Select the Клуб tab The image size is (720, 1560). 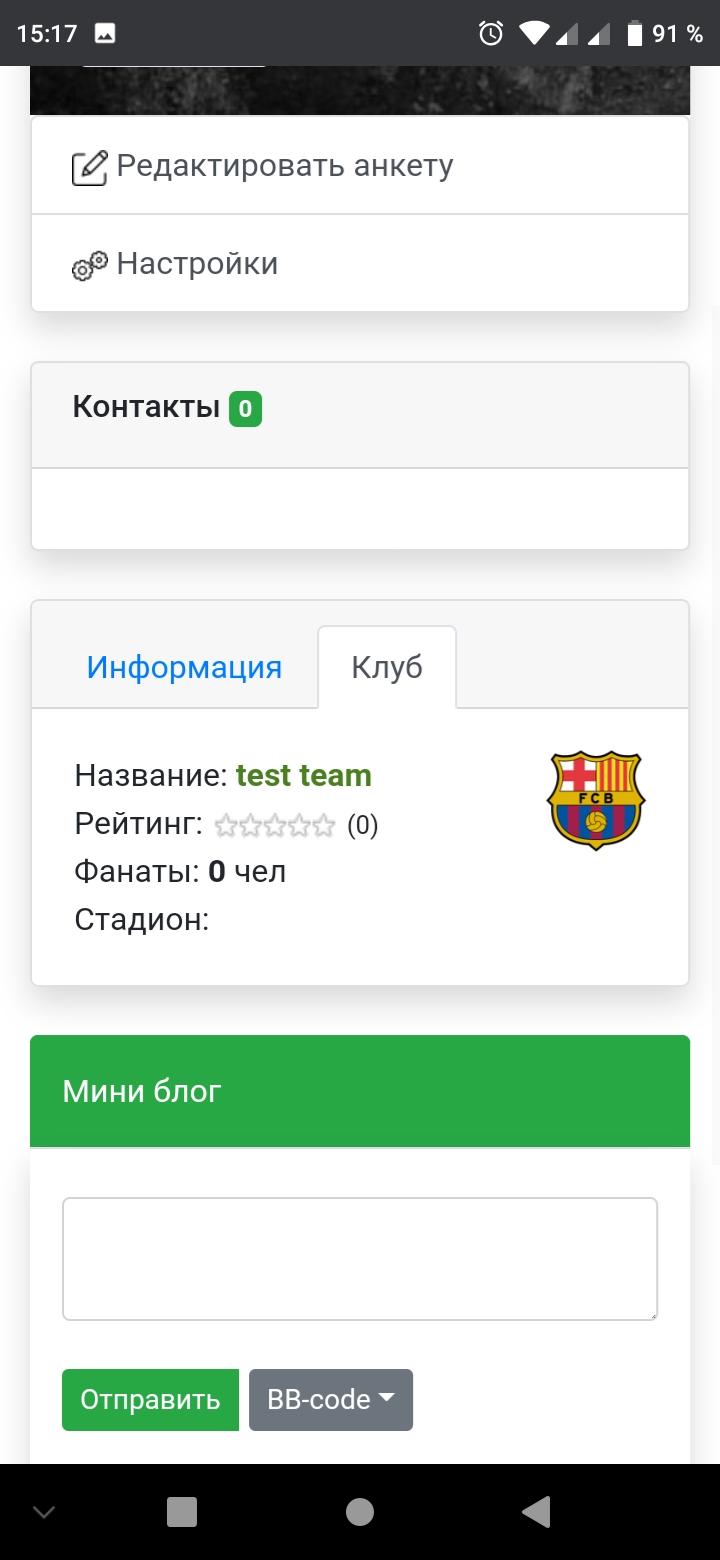tap(387, 667)
